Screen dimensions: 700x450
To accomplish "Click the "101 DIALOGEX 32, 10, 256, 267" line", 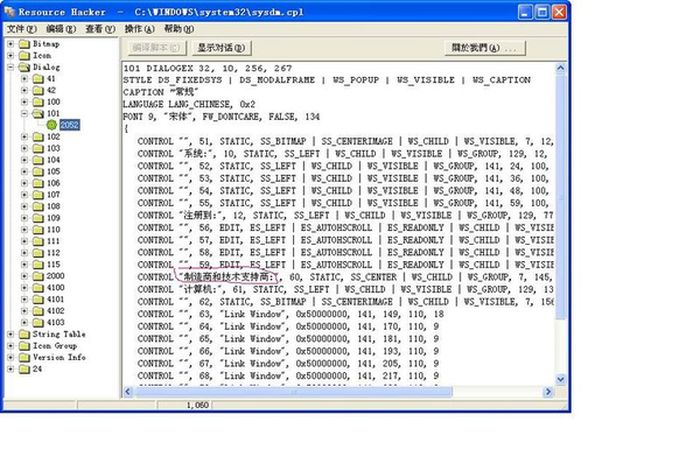I will [x=208, y=68].
